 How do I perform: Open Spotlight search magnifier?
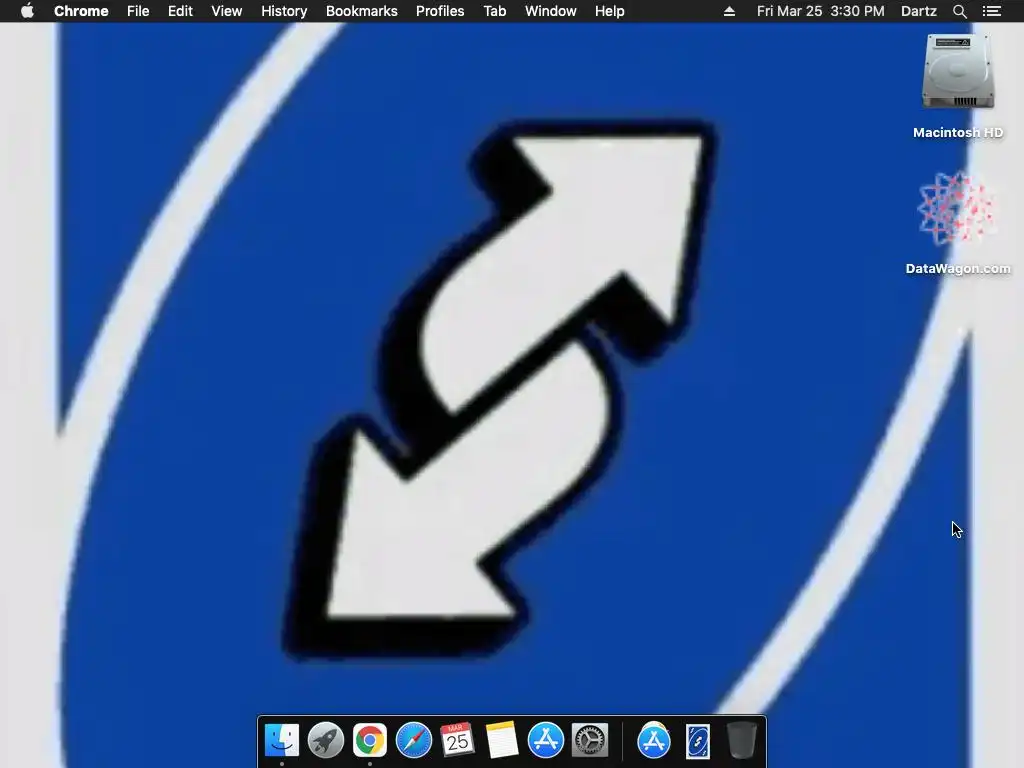click(959, 11)
